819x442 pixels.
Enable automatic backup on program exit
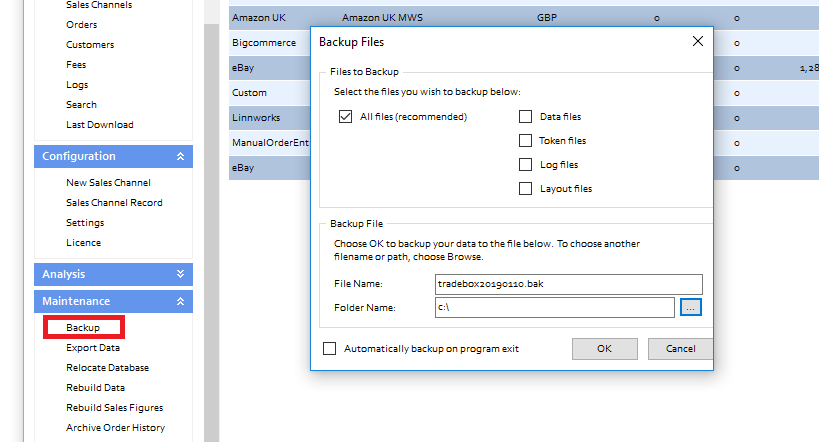[x=330, y=349]
